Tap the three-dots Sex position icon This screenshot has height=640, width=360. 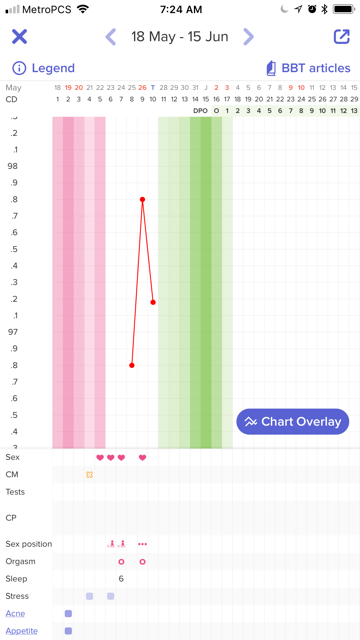(x=142, y=544)
